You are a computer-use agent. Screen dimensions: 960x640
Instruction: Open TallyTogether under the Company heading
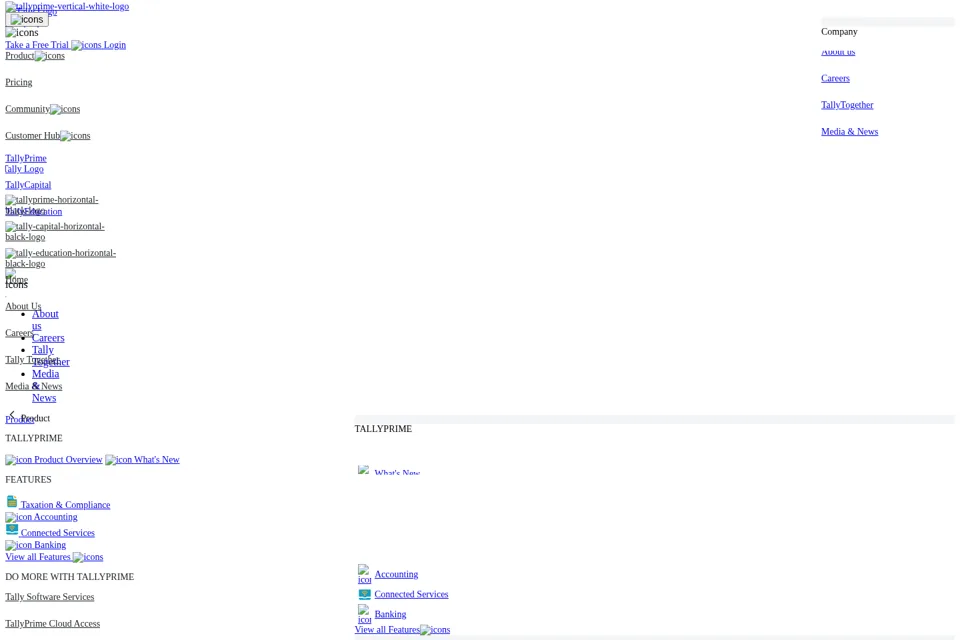[847, 105]
